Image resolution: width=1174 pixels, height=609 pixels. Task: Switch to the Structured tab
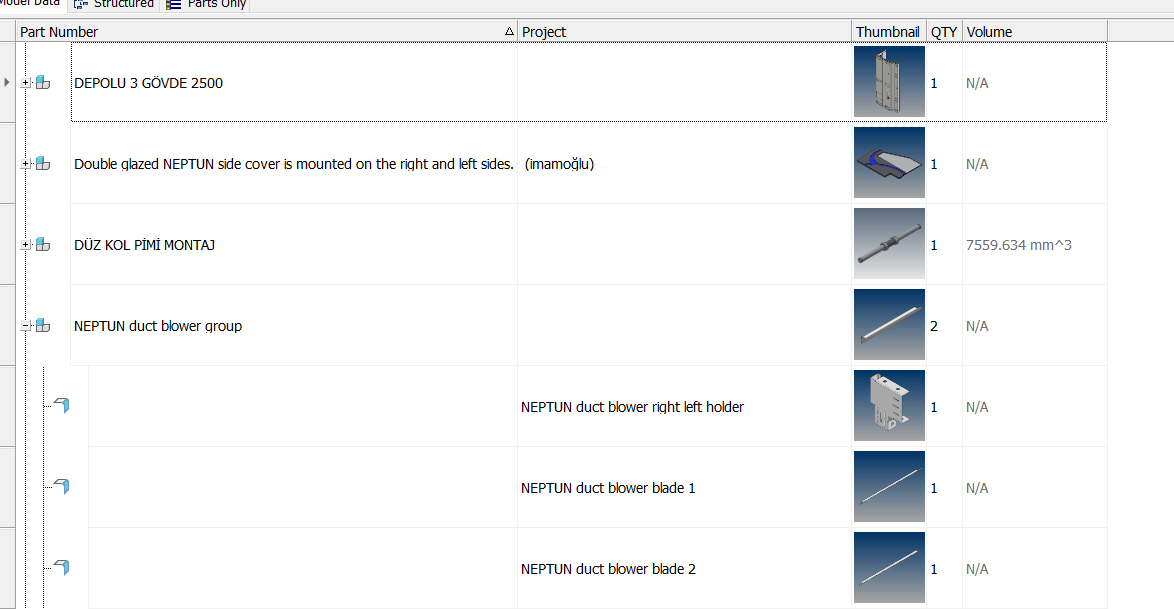point(115,4)
